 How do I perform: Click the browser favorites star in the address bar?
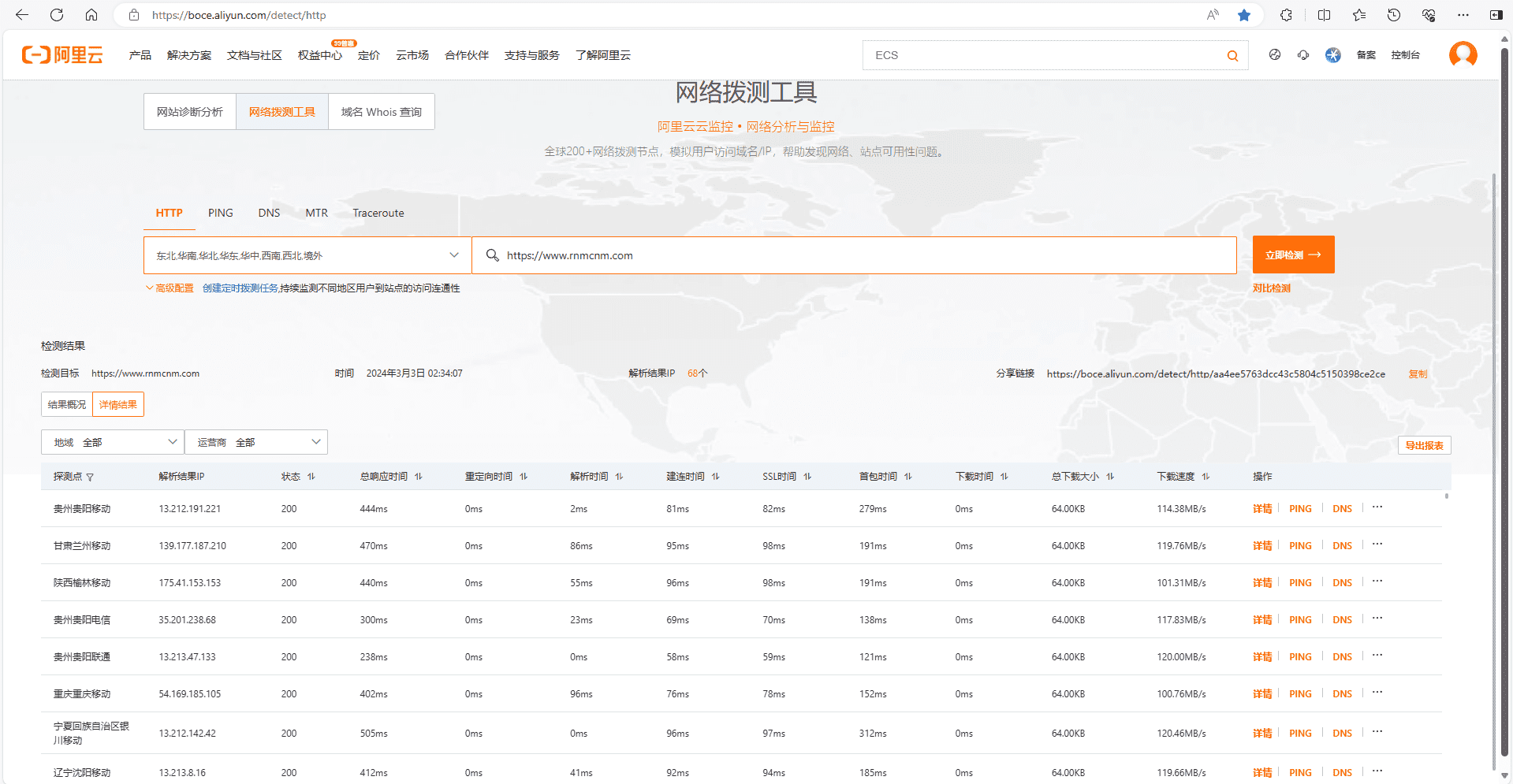pos(1244,14)
